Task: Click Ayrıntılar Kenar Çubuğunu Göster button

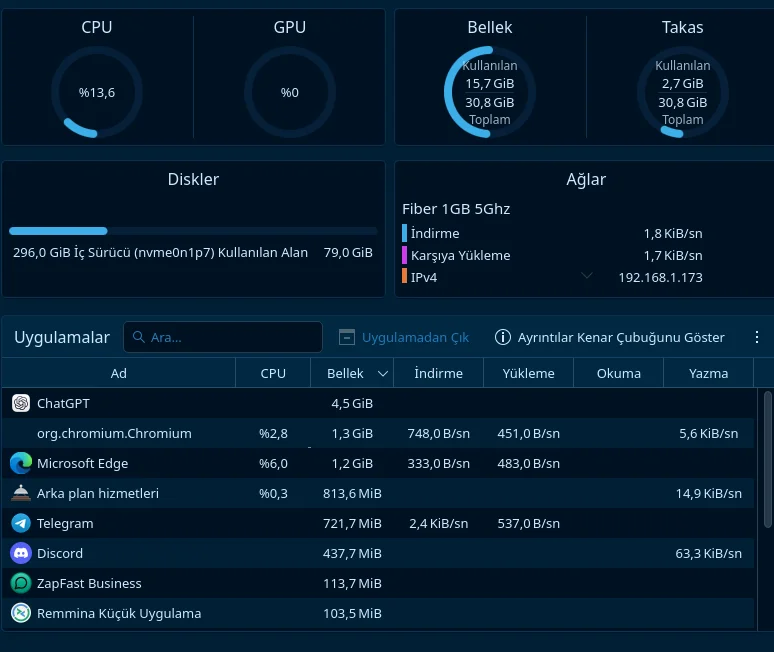Action: (x=610, y=337)
